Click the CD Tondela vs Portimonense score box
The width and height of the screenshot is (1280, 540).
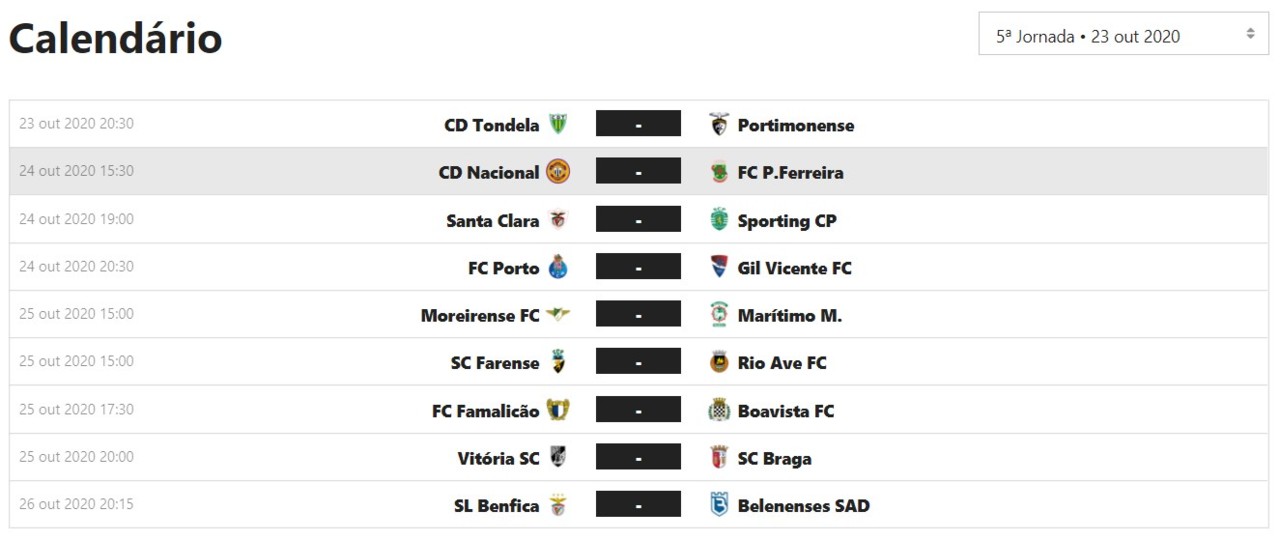pyautogui.click(x=638, y=124)
